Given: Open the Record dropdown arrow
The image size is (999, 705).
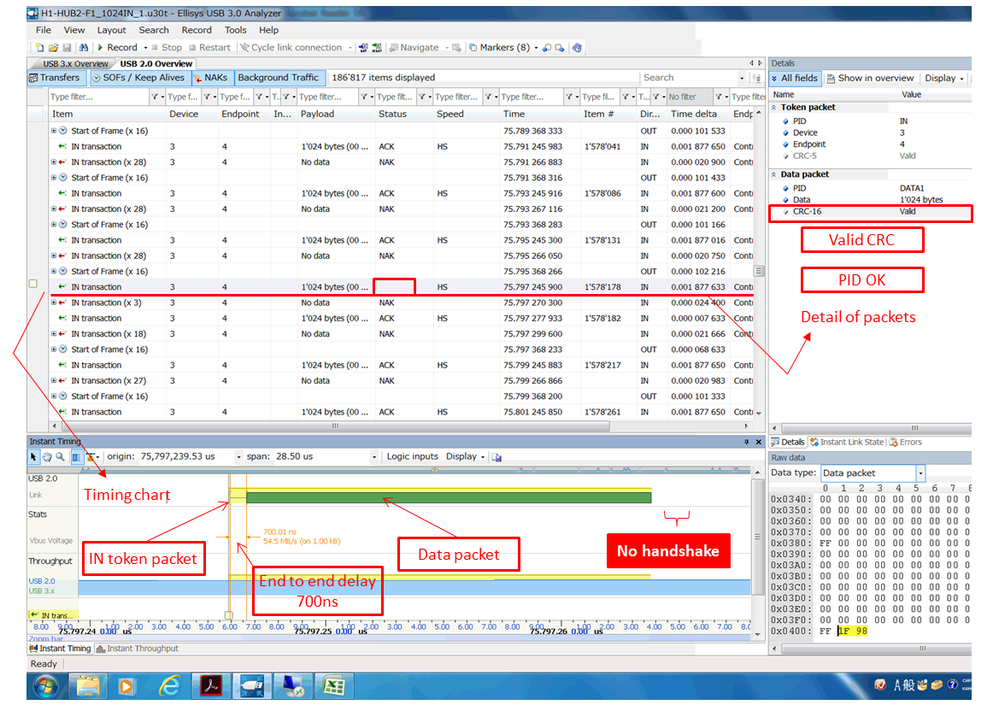Looking at the screenshot, I should click(145, 48).
